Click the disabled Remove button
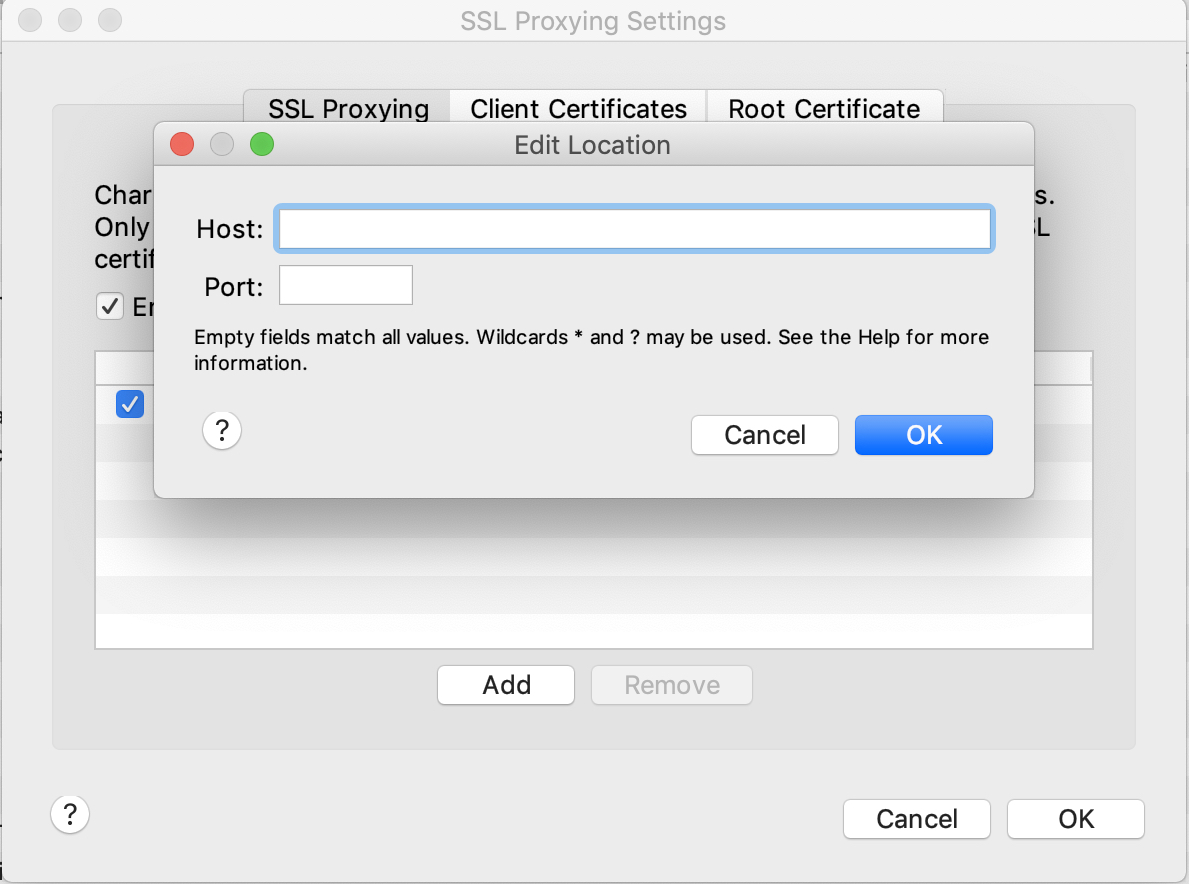The image size is (1189, 884). [x=672, y=685]
